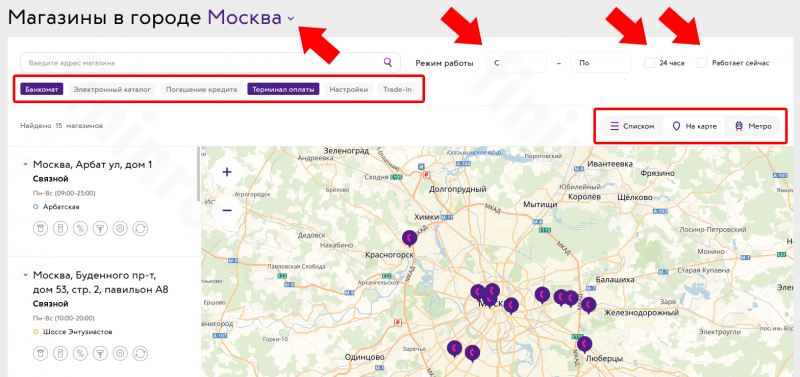Expand the Арбат ул store entry
The image size is (800, 377).
[24, 164]
